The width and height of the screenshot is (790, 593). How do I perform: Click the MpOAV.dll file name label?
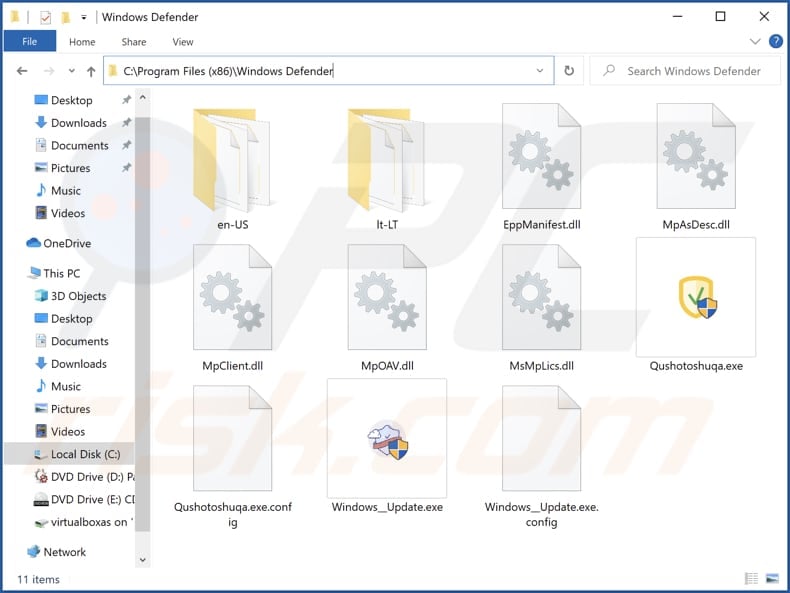click(387, 366)
